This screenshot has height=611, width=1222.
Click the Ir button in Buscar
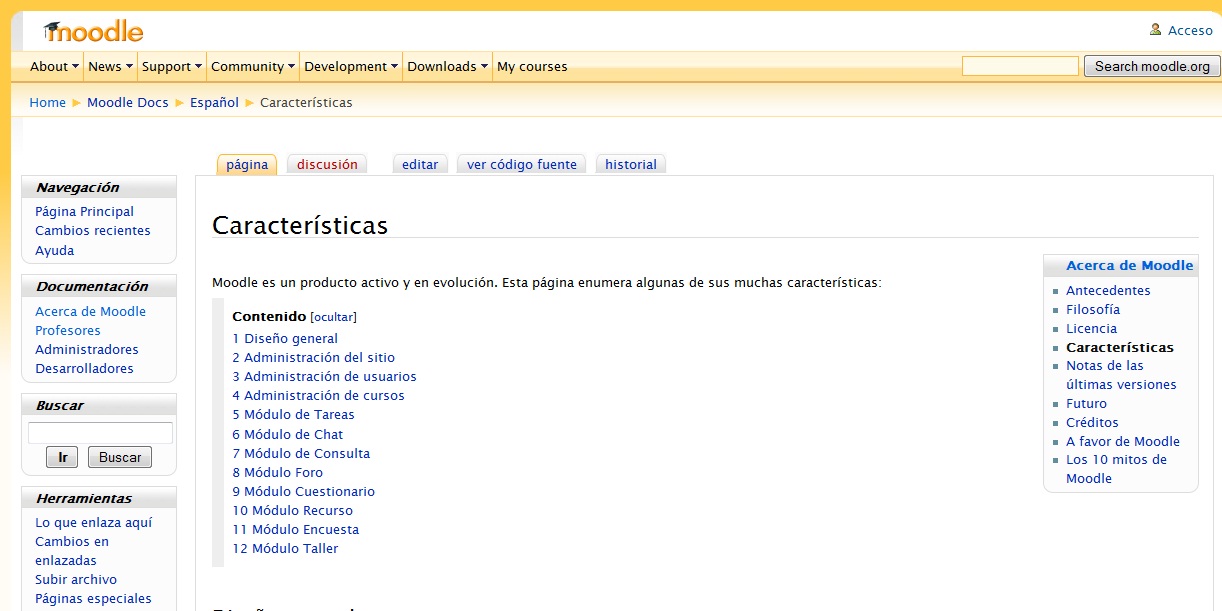pos(62,457)
